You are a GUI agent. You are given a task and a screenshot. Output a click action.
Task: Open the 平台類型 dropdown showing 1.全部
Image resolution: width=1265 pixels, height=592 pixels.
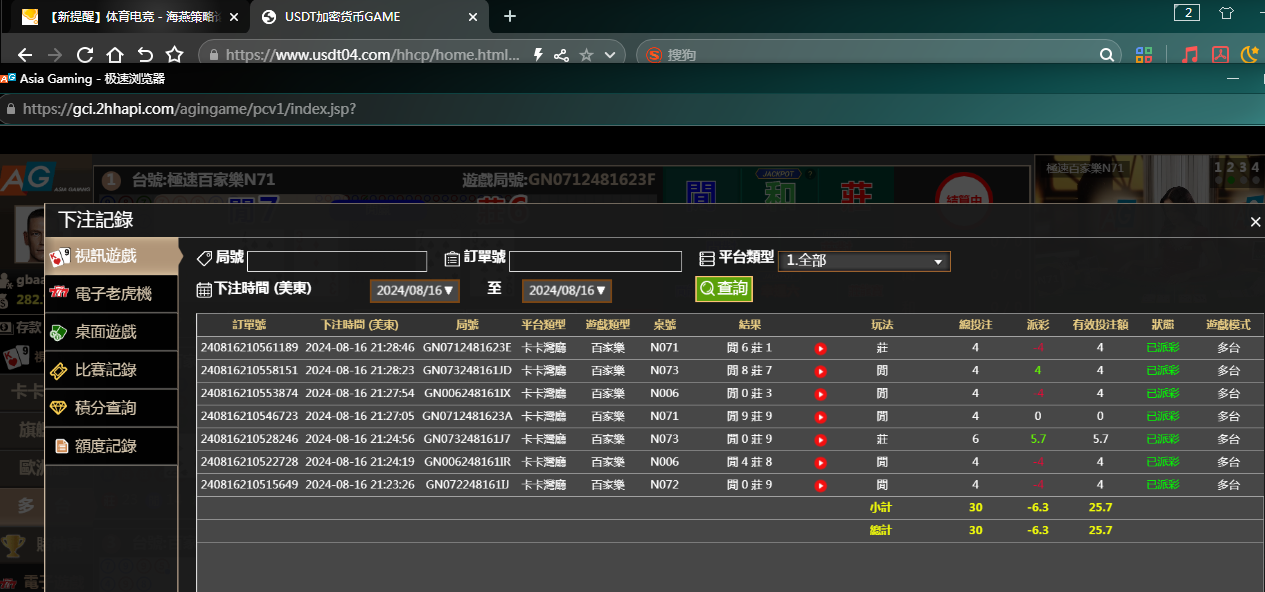pos(864,261)
